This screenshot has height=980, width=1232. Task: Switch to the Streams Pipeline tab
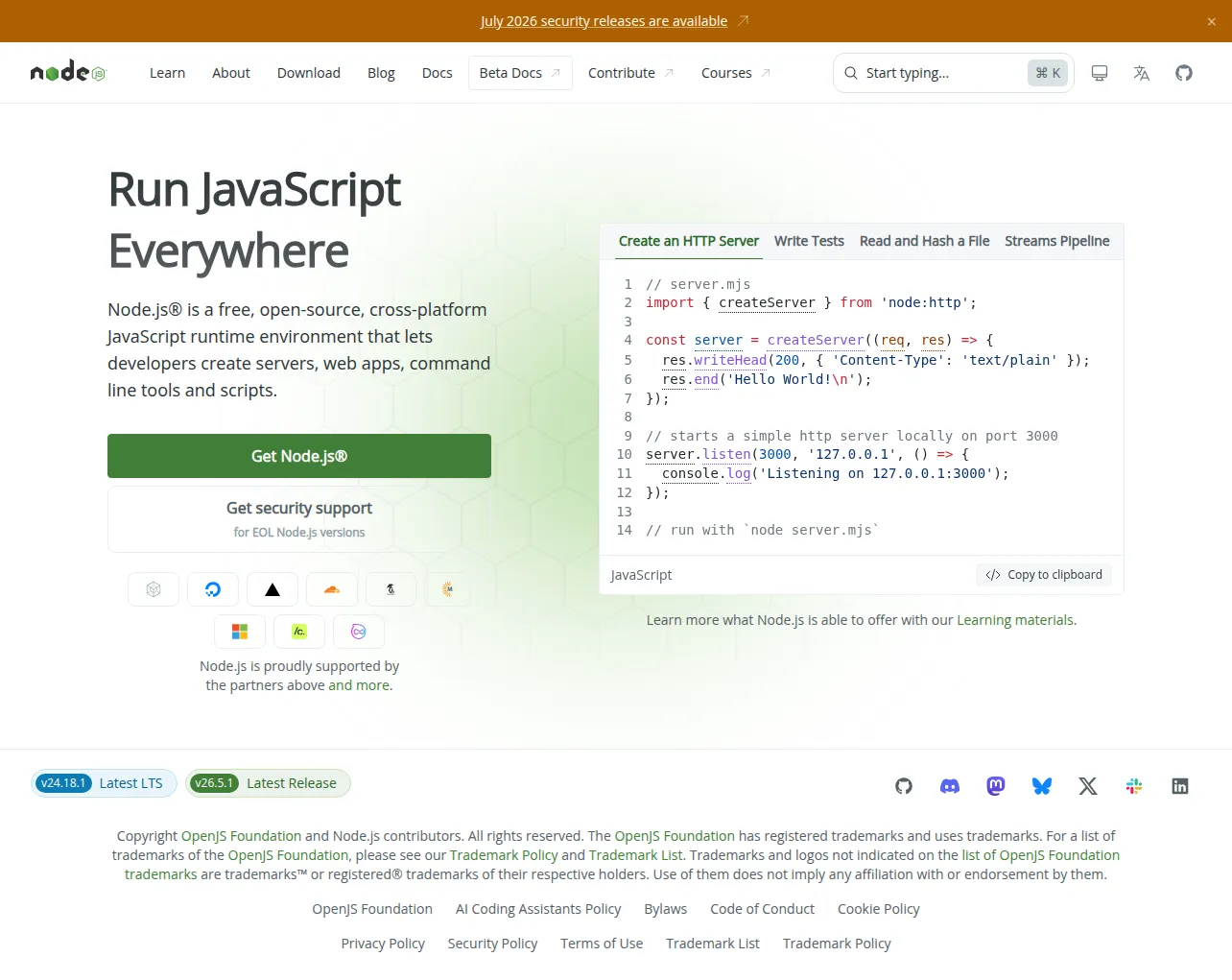pyautogui.click(x=1057, y=241)
